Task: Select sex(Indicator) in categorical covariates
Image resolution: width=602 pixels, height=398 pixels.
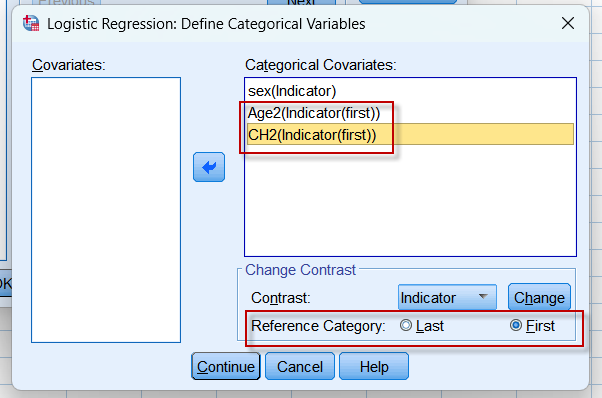Action: tap(292, 91)
